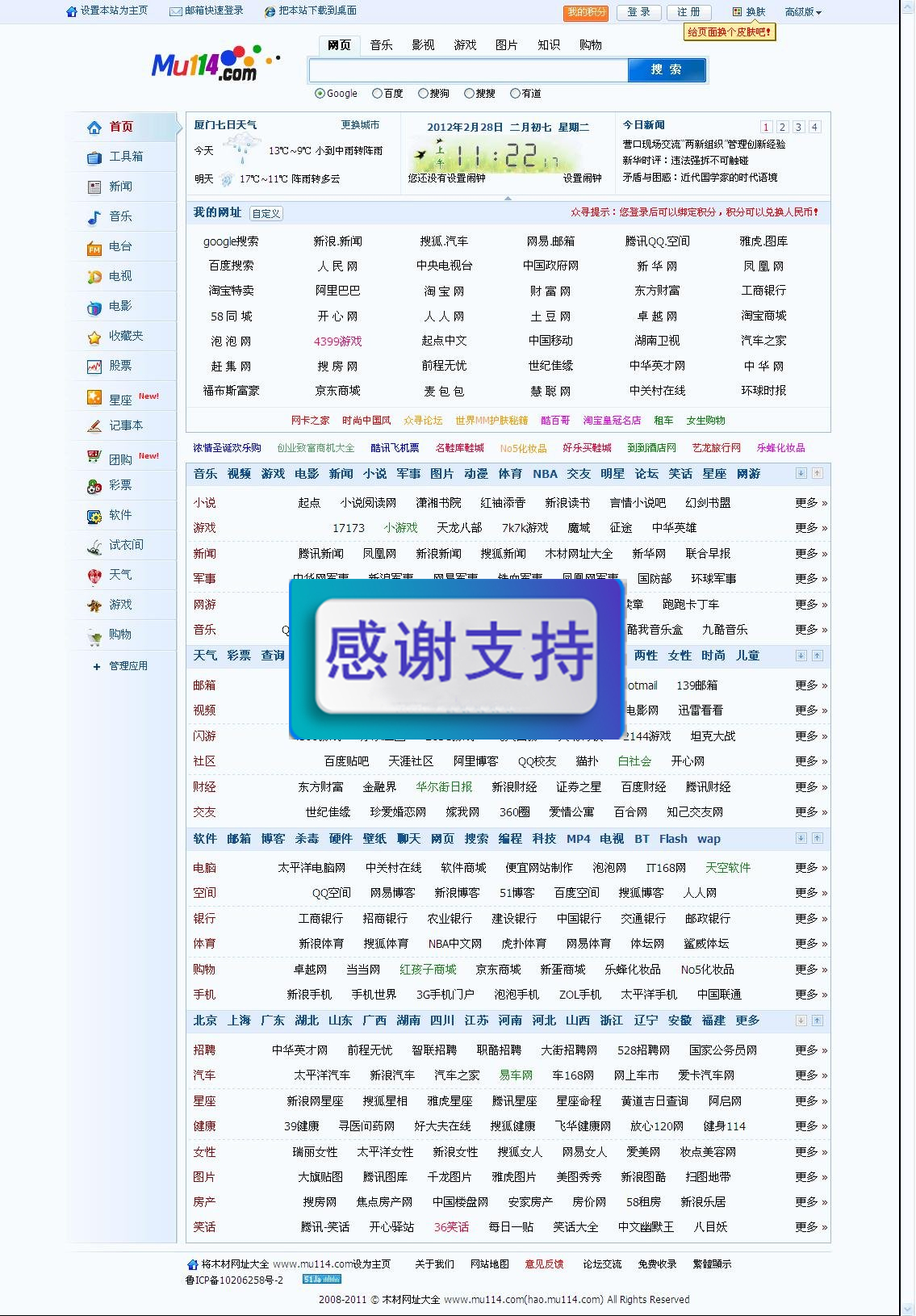Click the plus icon for 管理应用
The height and width of the screenshot is (1316, 916).
coord(97,667)
